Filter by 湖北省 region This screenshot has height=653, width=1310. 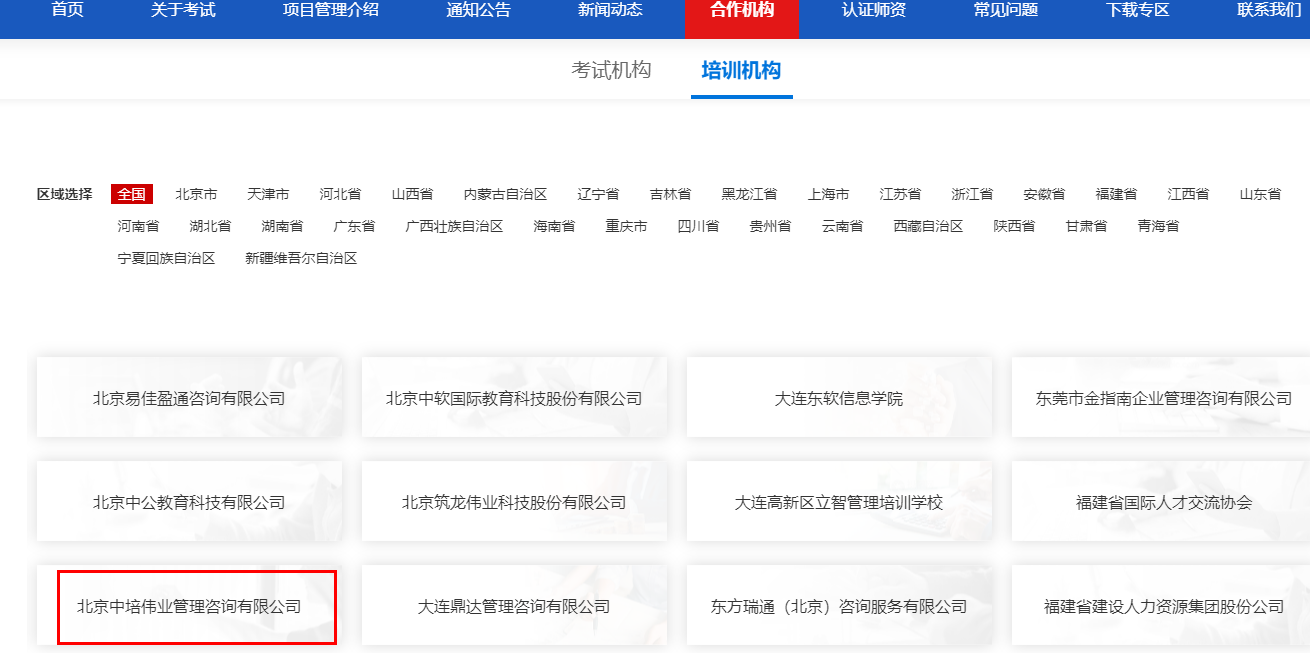coord(210,226)
